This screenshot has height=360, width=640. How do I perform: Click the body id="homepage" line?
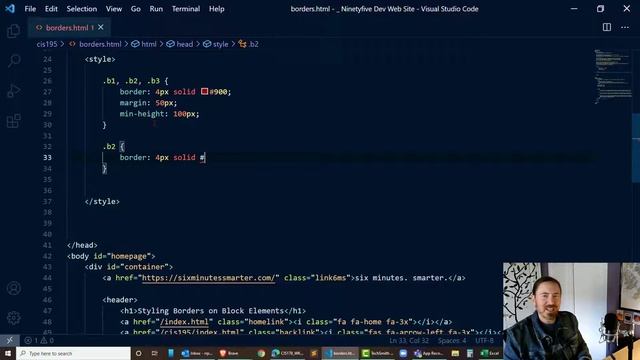[x=111, y=256]
